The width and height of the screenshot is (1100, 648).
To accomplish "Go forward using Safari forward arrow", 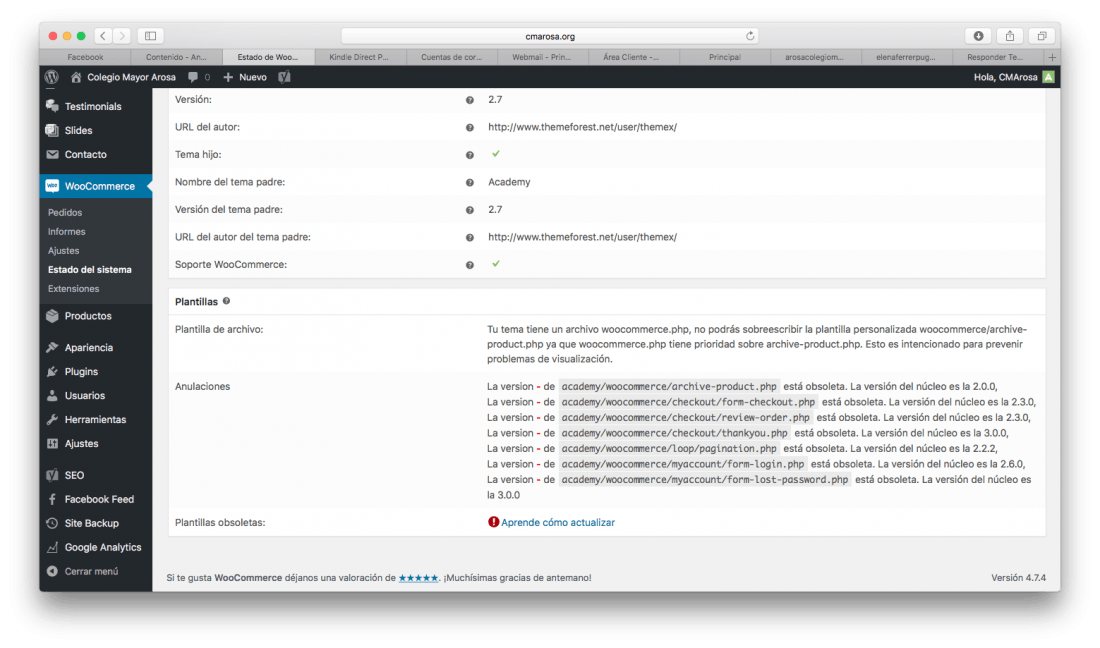I will [122, 36].
